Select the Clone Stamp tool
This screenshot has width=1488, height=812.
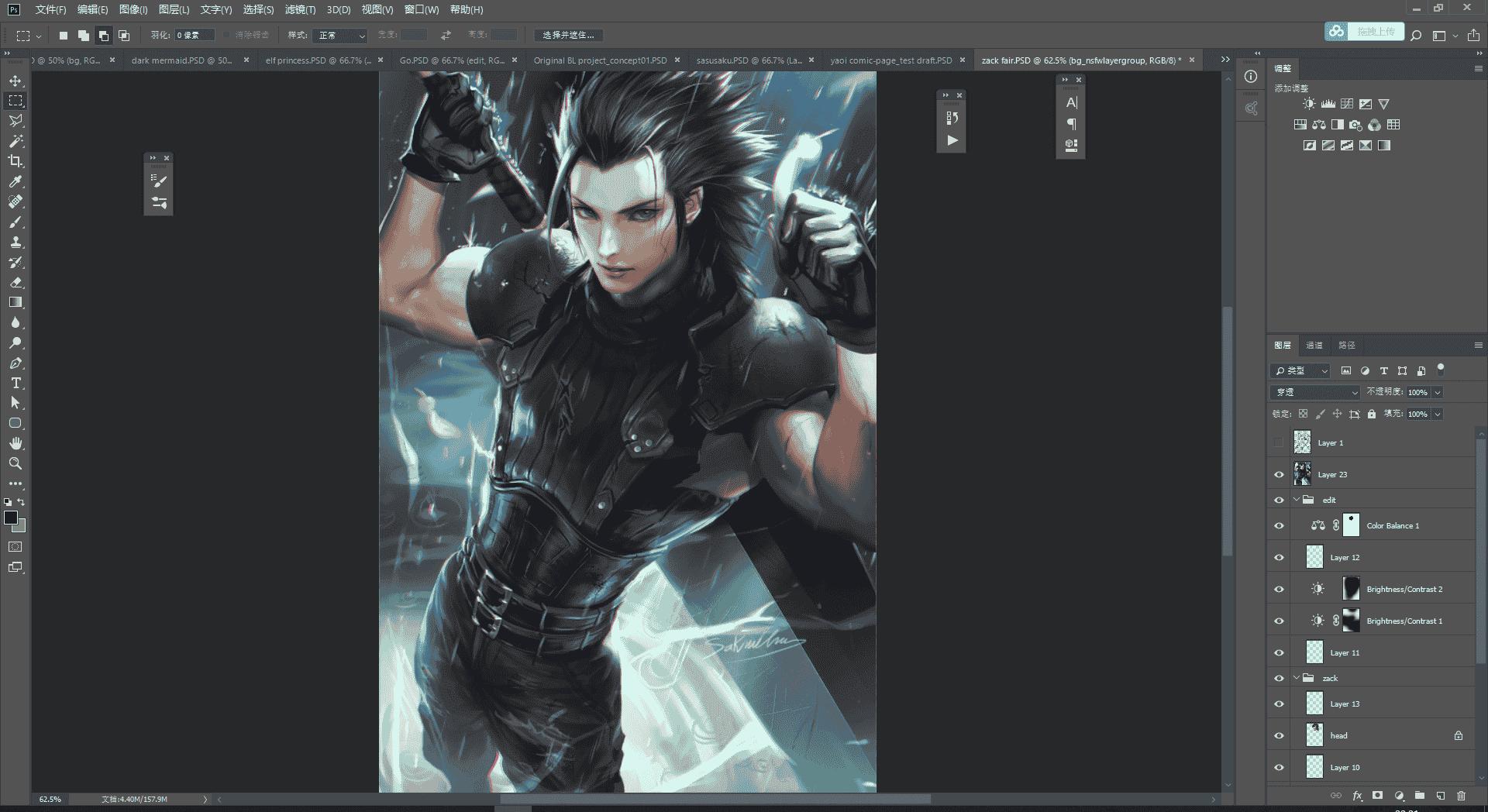point(15,242)
